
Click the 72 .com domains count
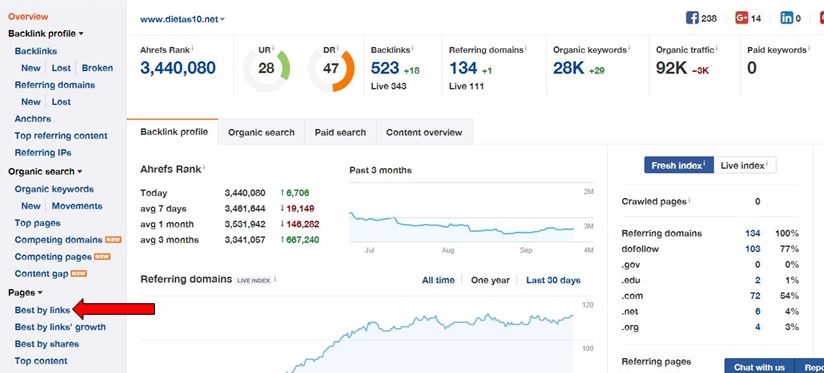coord(755,296)
